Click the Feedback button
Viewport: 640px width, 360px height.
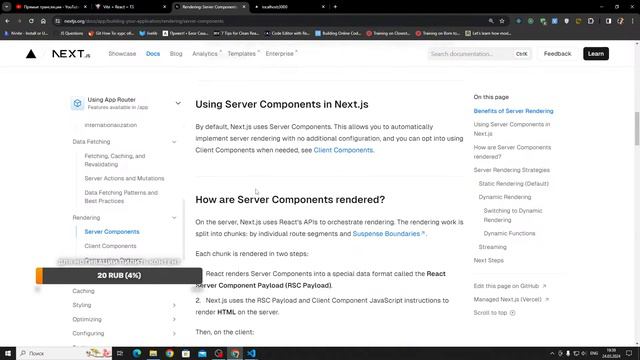557,53
